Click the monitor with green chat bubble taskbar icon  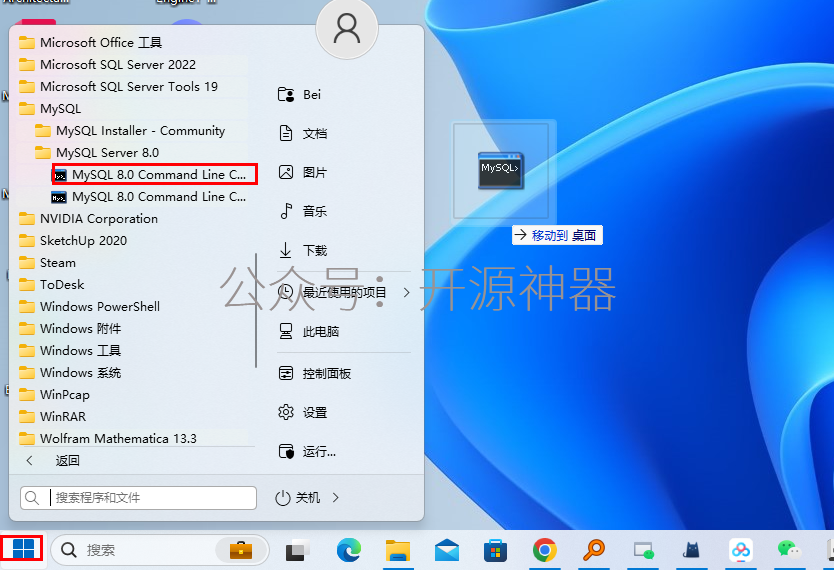[x=643, y=550]
